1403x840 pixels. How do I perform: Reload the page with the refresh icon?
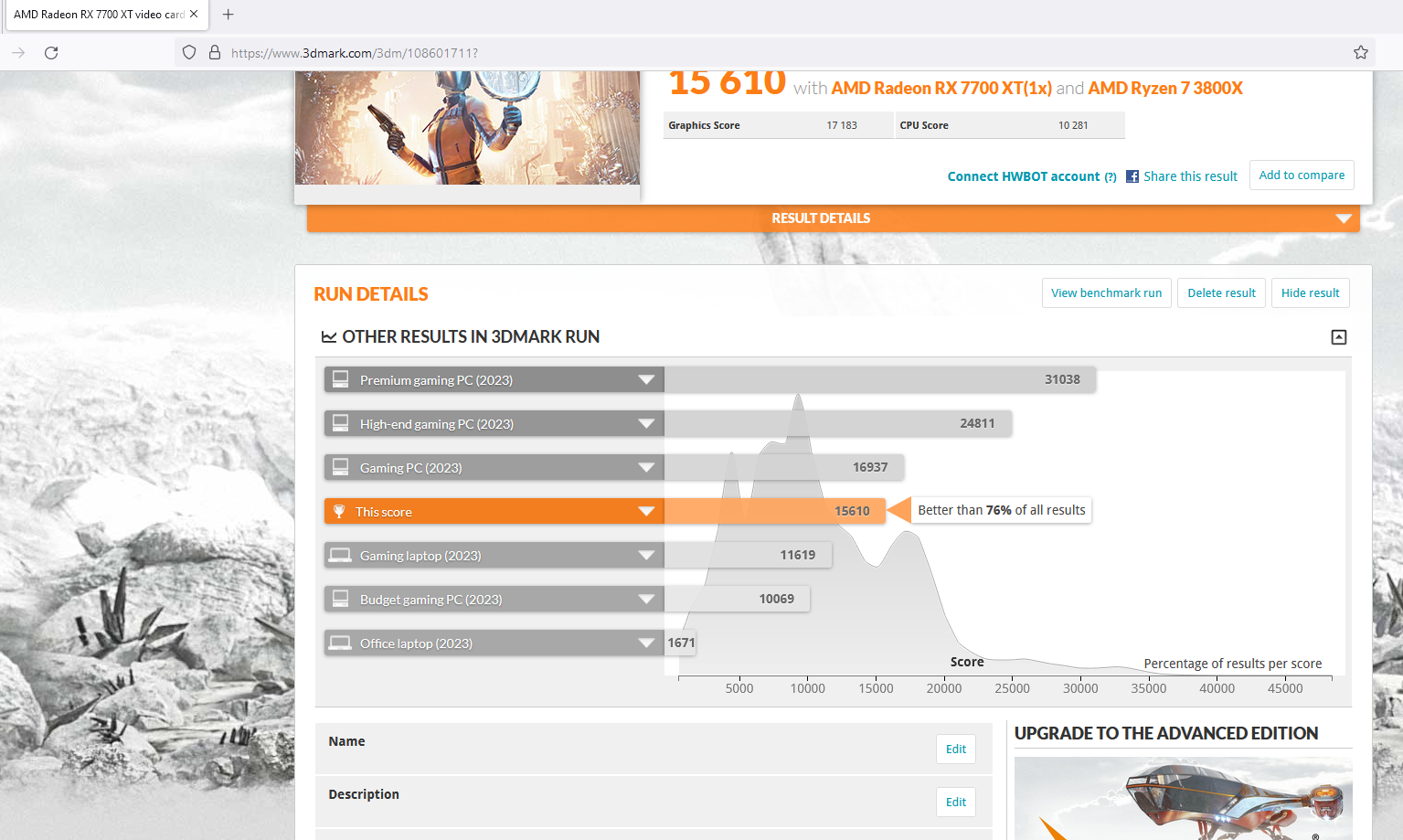(x=51, y=53)
